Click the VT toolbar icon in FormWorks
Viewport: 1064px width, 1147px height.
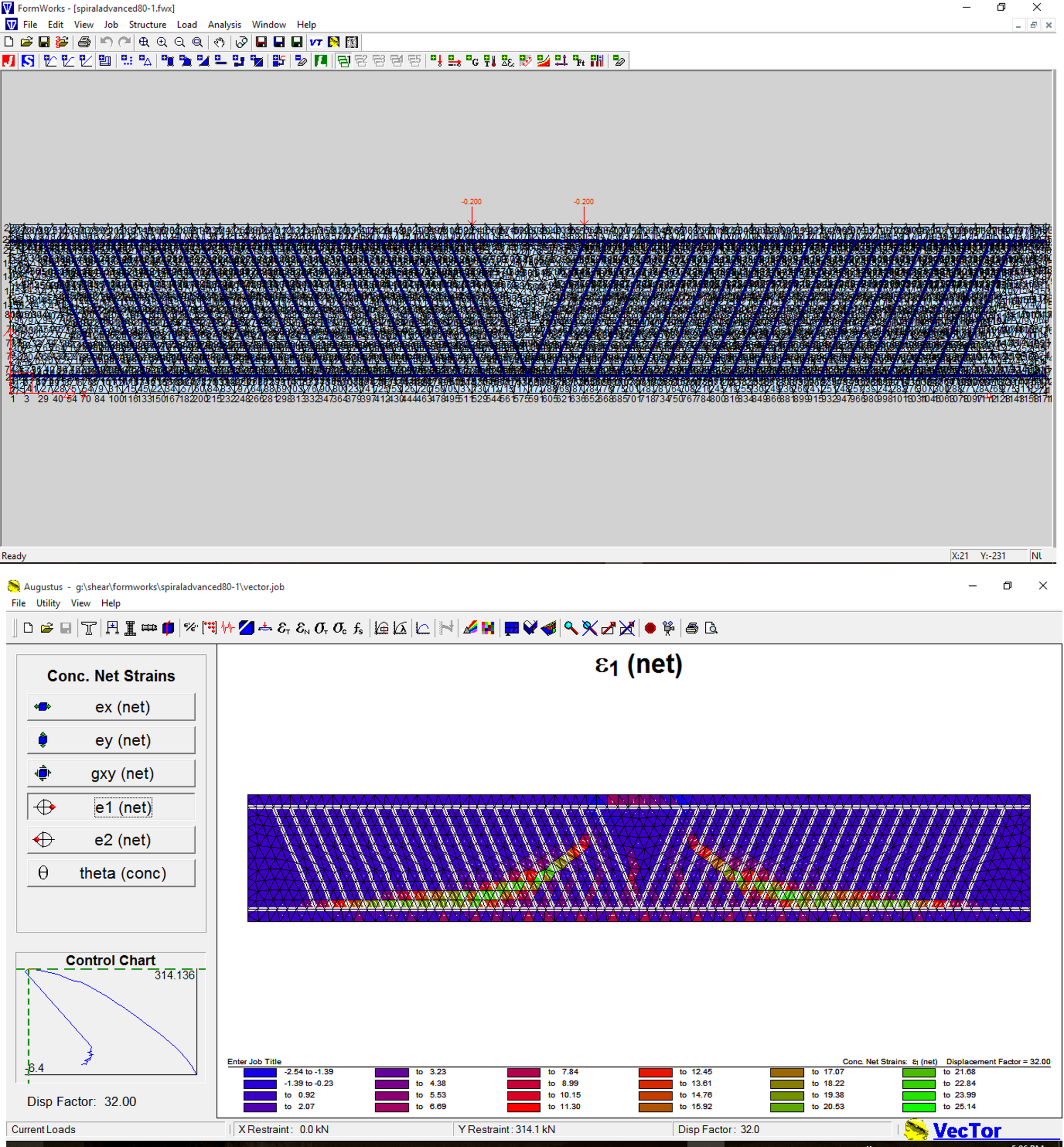coord(315,42)
